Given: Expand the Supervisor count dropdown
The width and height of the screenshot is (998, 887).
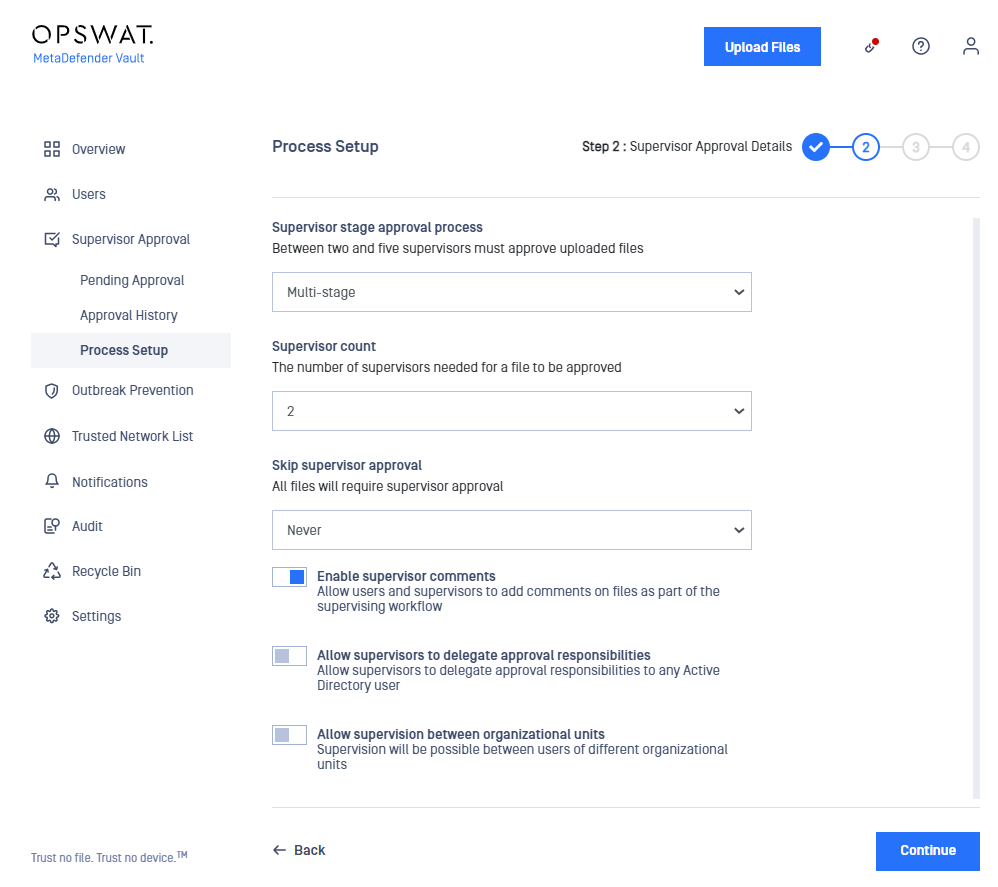Looking at the screenshot, I should click(512, 411).
